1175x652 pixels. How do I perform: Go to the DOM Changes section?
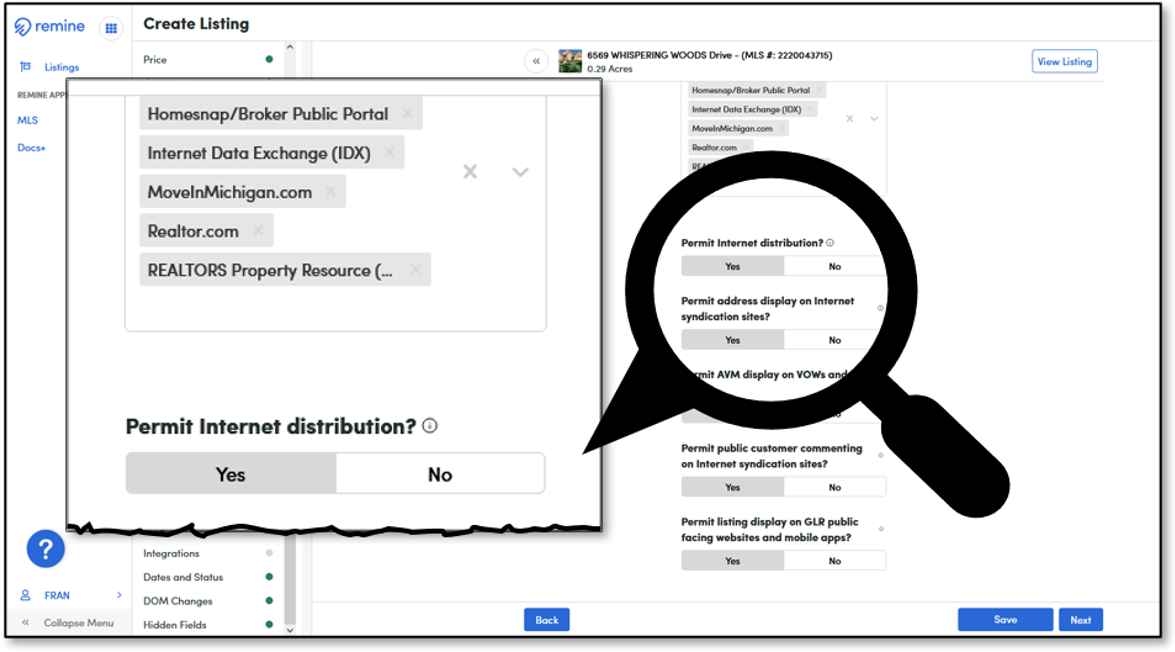pyautogui.click(x=178, y=601)
